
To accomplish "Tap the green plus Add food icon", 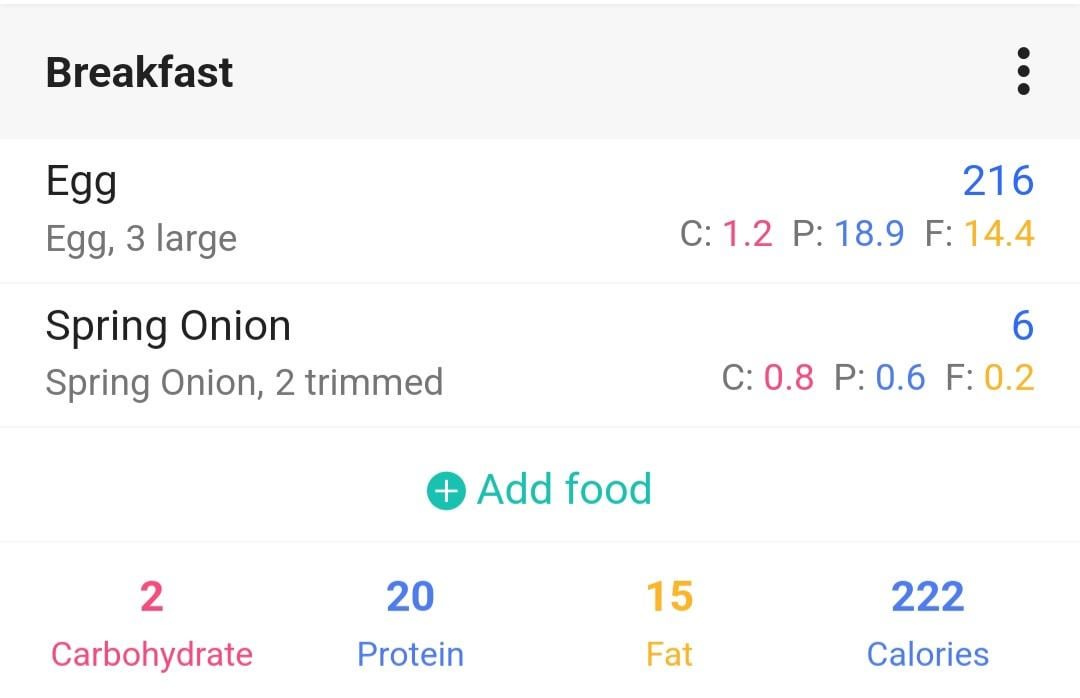I will tap(446, 491).
